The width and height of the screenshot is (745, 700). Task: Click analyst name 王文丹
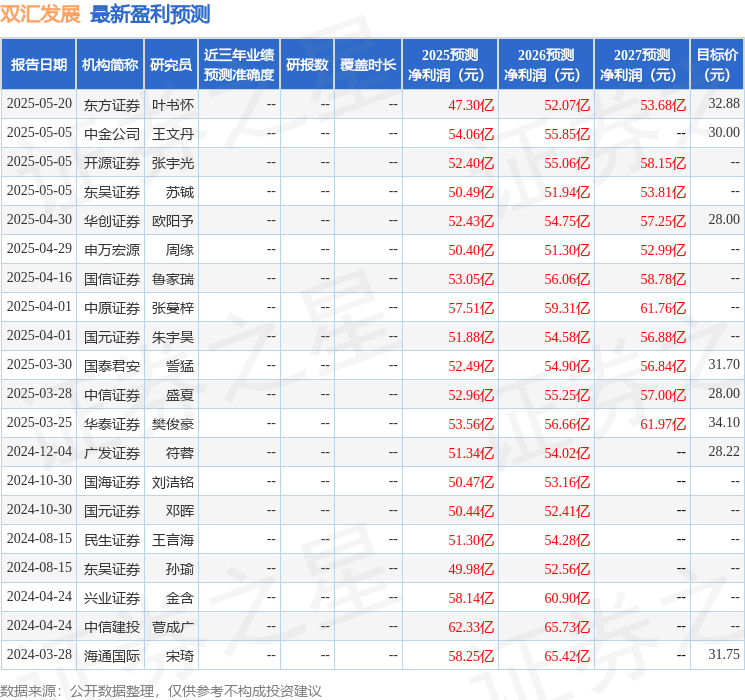172,134
